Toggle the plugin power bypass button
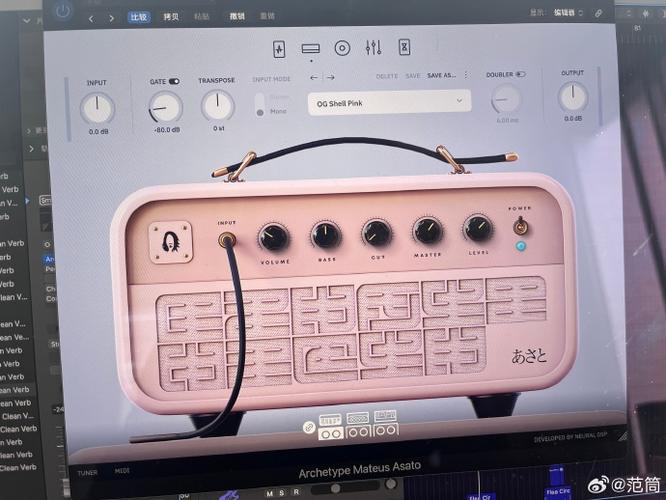666x500 pixels. [62, 11]
